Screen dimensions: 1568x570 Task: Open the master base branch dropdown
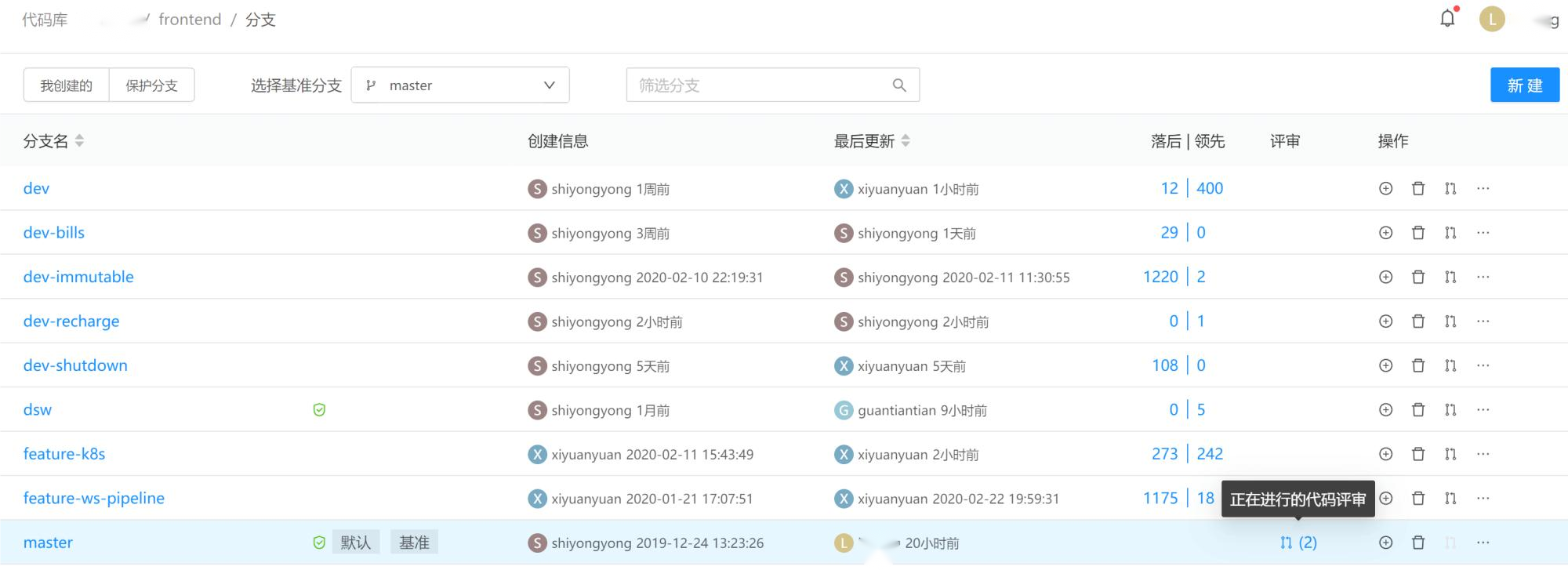click(x=460, y=85)
